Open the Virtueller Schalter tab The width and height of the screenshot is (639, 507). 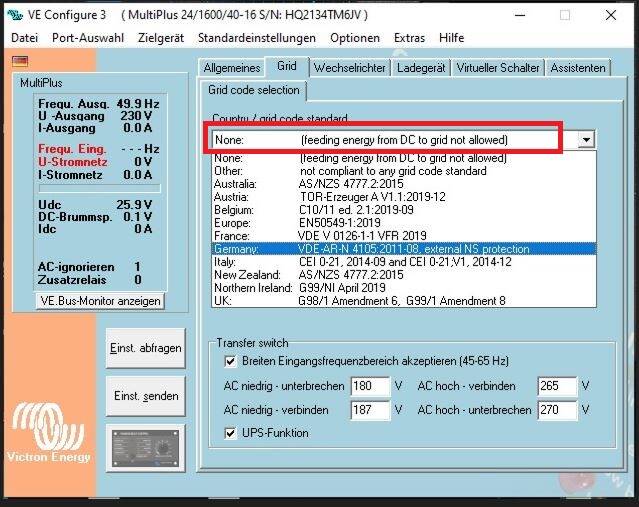coord(498,68)
